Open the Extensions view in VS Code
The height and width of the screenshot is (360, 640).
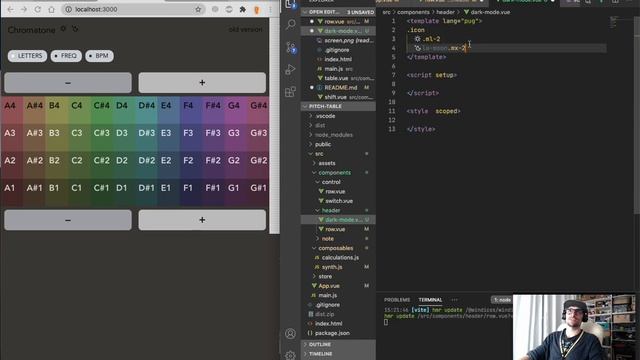pyautogui.click(x=290, y=92)
